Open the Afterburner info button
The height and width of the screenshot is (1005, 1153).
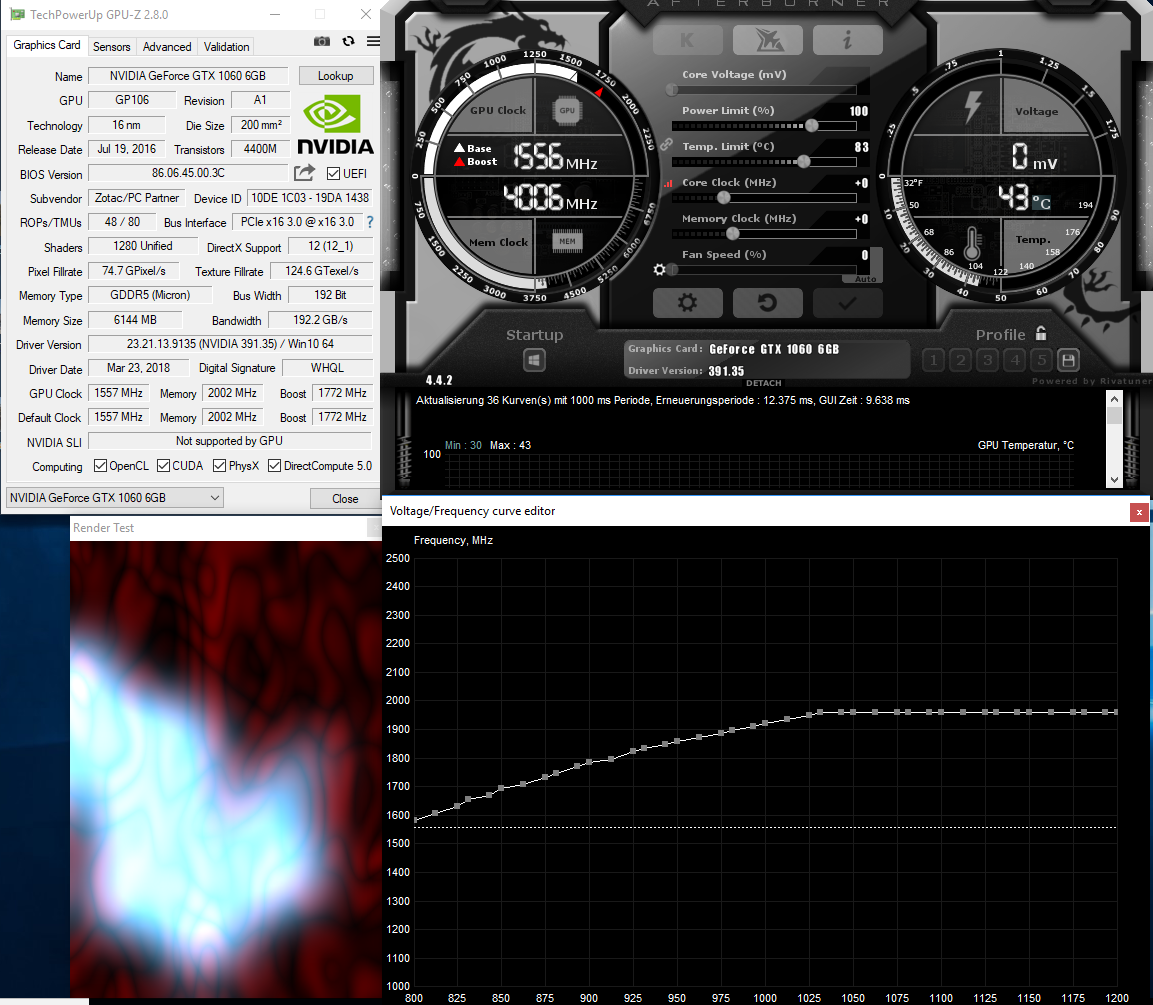[x=848, y=40]
